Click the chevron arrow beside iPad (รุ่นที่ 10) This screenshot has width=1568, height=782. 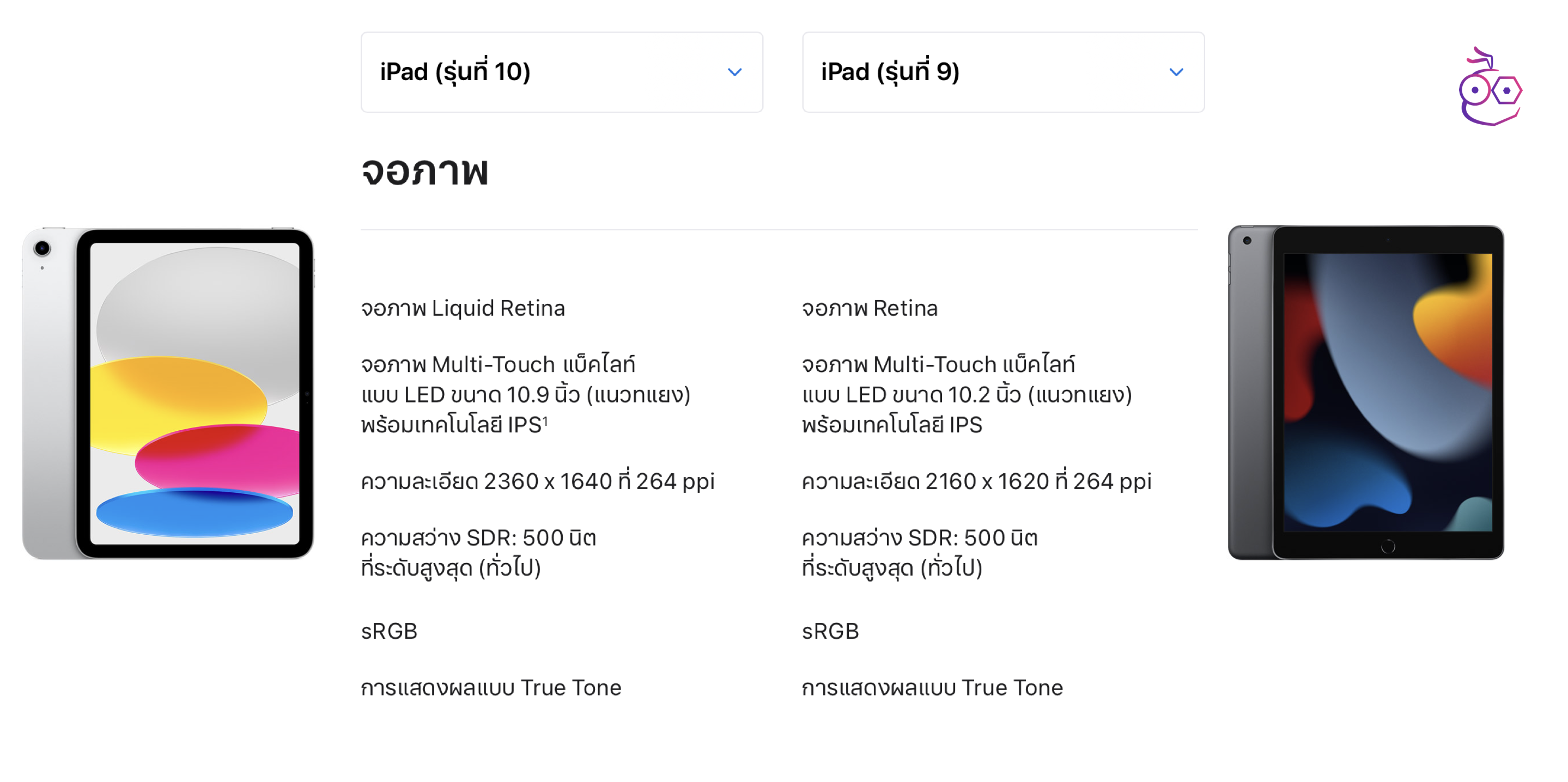point(734,72)
